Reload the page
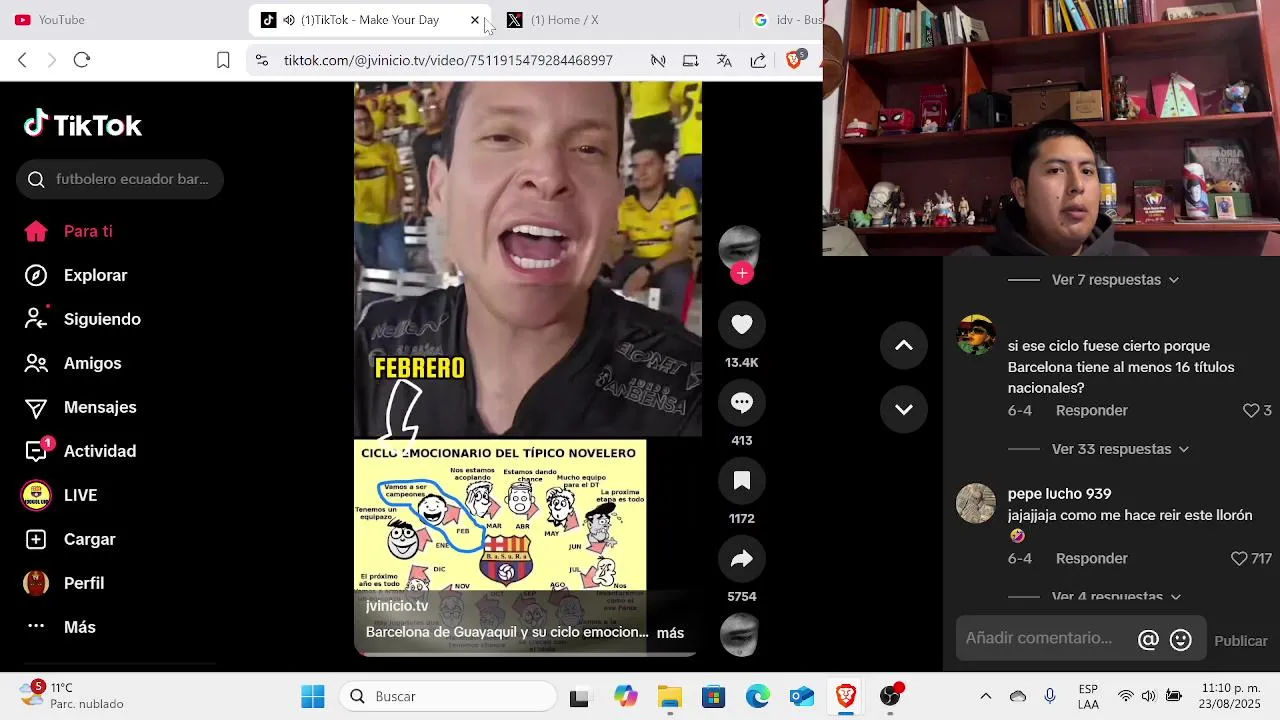 pos(82,60)
